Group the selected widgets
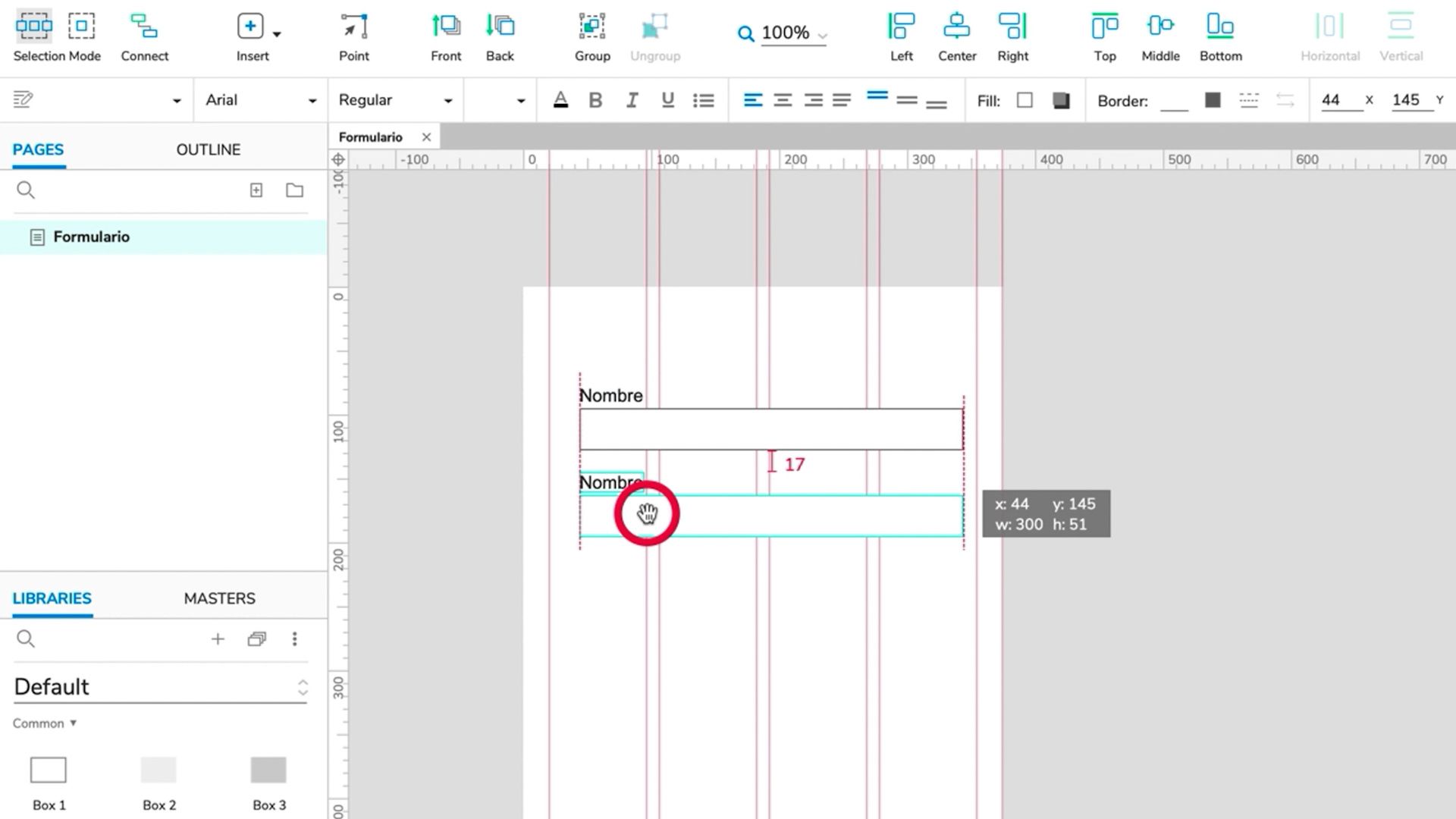This screenshot has height=819, width=1456. click(x=591, y=27)
